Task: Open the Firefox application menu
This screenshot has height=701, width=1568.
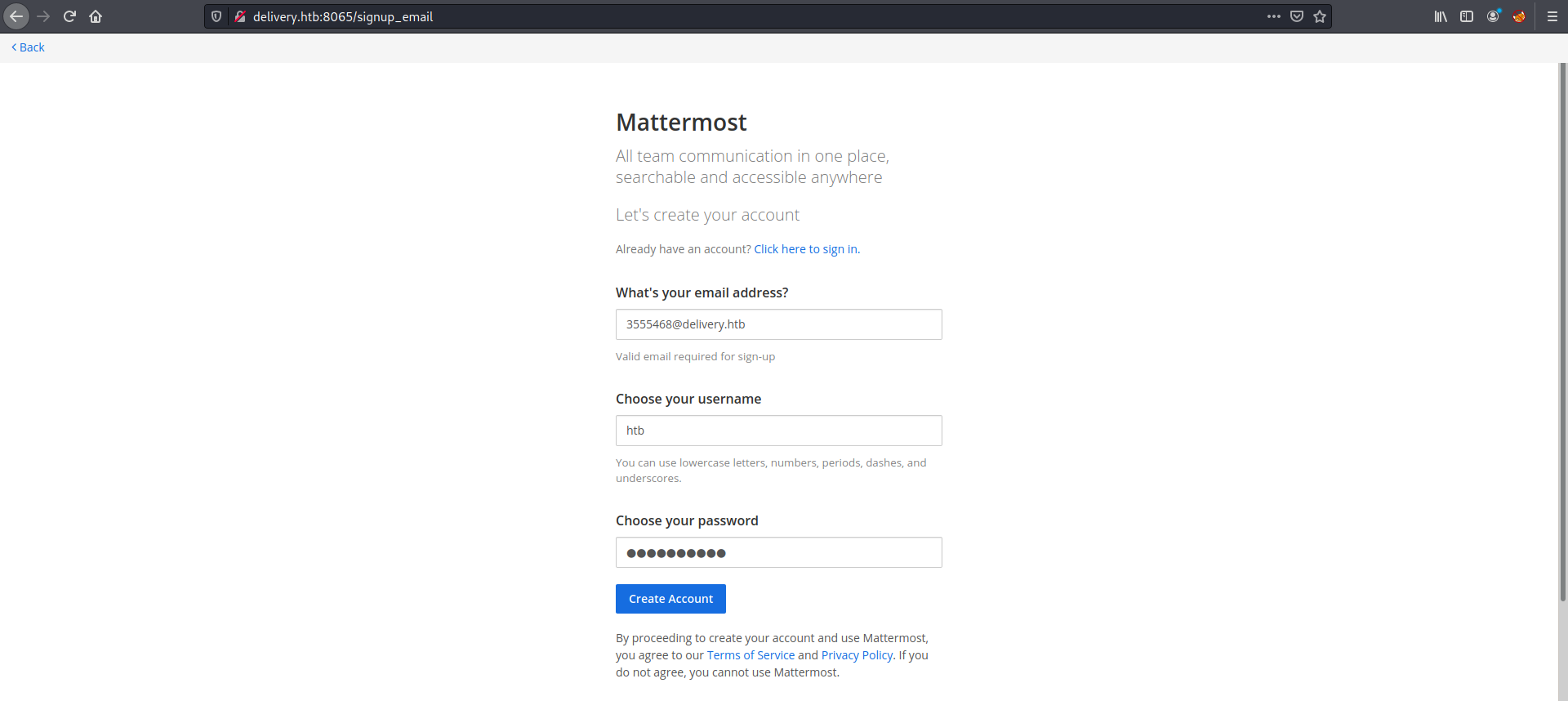Action: tap(1551, 16)
